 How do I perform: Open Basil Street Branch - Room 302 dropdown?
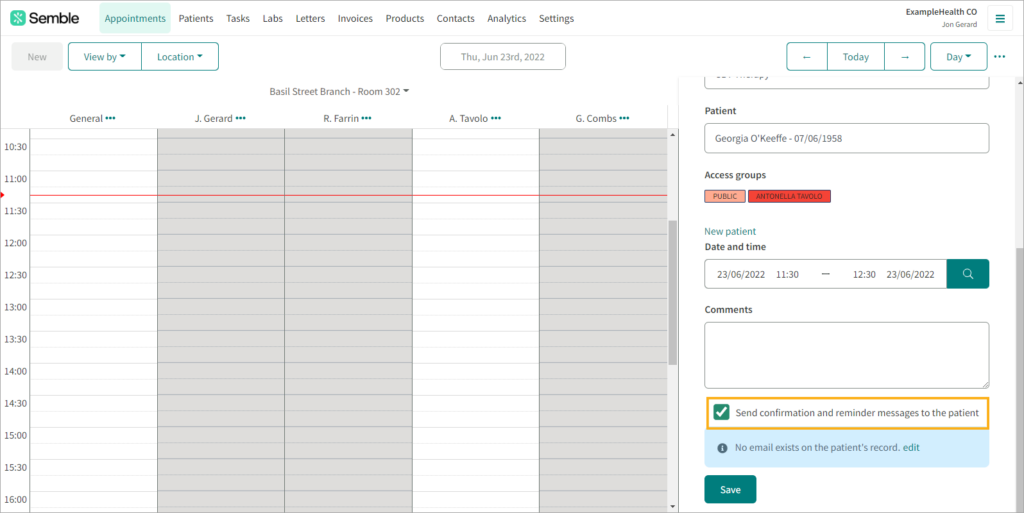tap(339, 91)
